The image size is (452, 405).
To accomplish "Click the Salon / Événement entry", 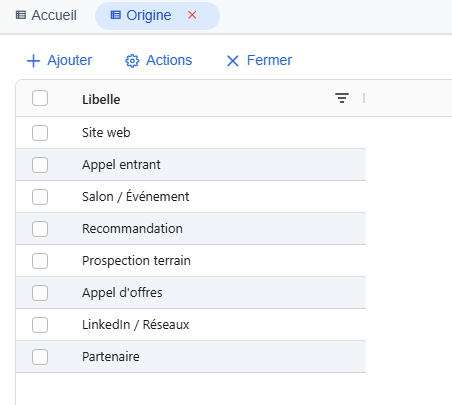I will point(135,197).
